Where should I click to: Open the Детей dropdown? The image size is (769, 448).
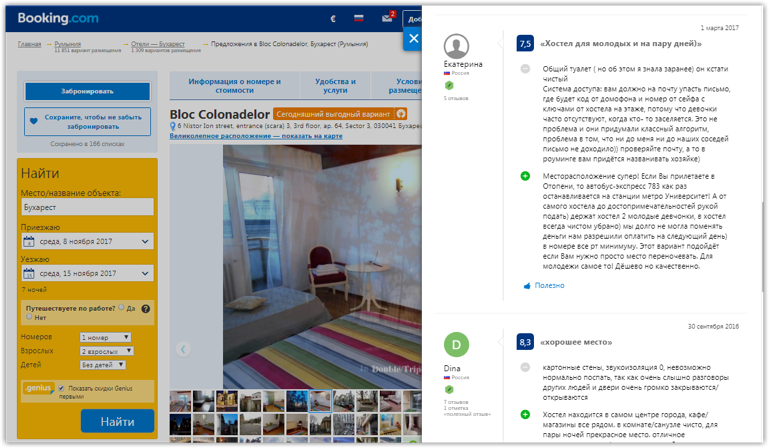pos(103,365)
